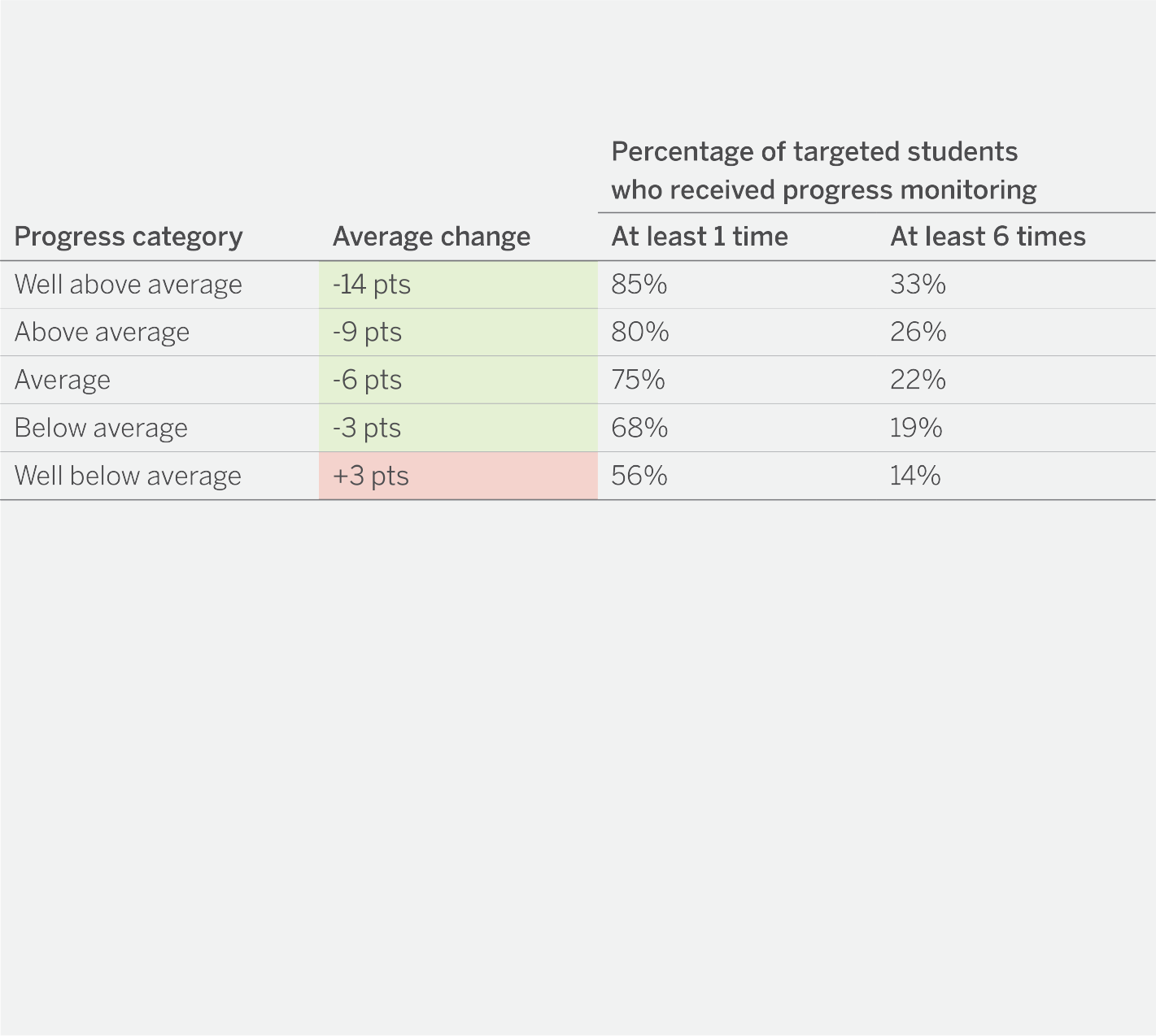Click the "Progress category" column header
The height and width of the screenshot is (1036, 1156).
coord(129,237)
